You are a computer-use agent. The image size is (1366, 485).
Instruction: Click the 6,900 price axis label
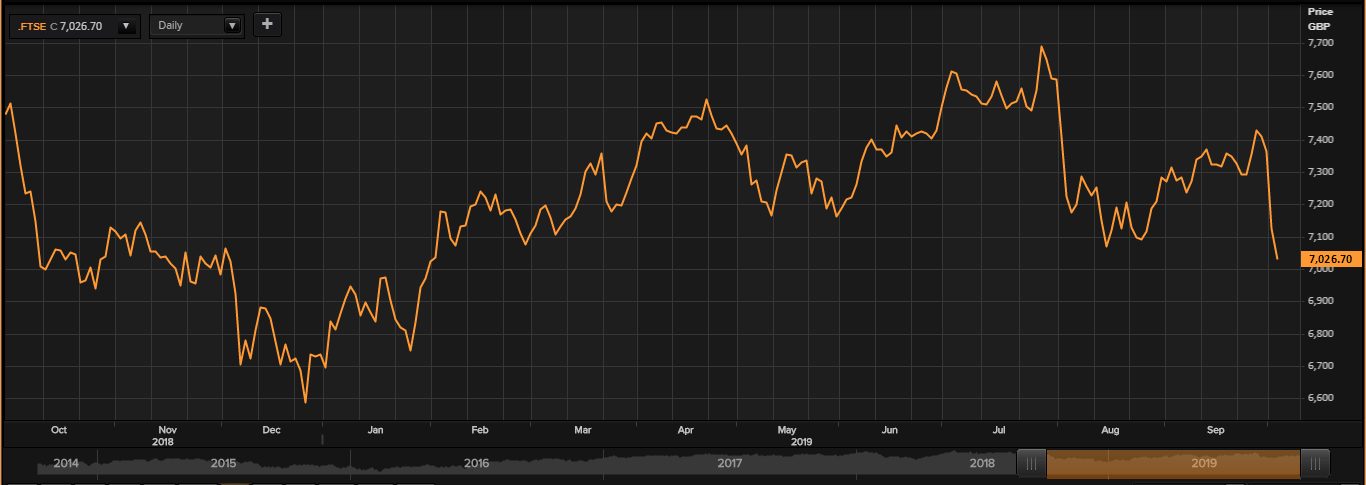(1320, 302)
